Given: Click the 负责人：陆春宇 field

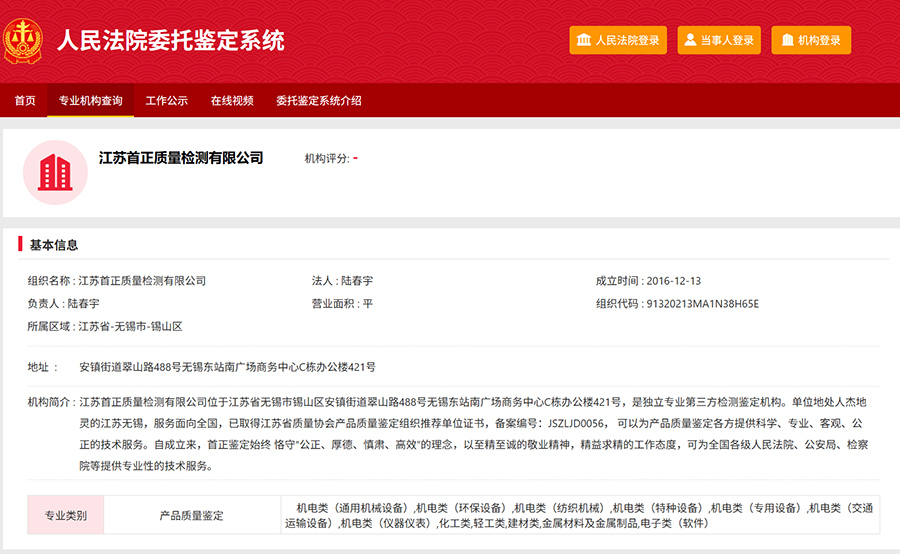Looking at the screenshot, I should coord(63,304).
